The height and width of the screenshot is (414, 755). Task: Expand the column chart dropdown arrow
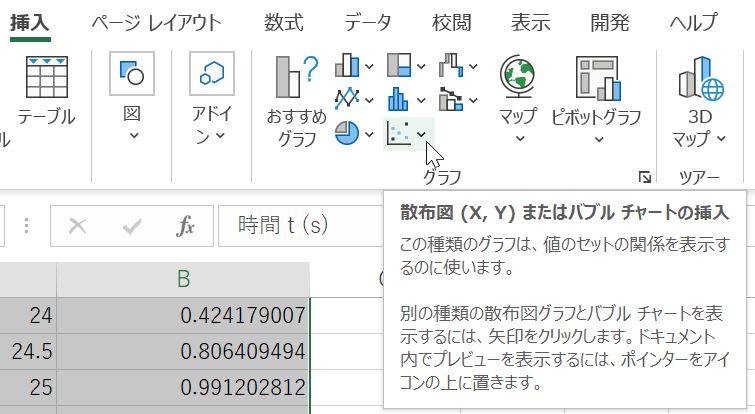click(369, 66)
